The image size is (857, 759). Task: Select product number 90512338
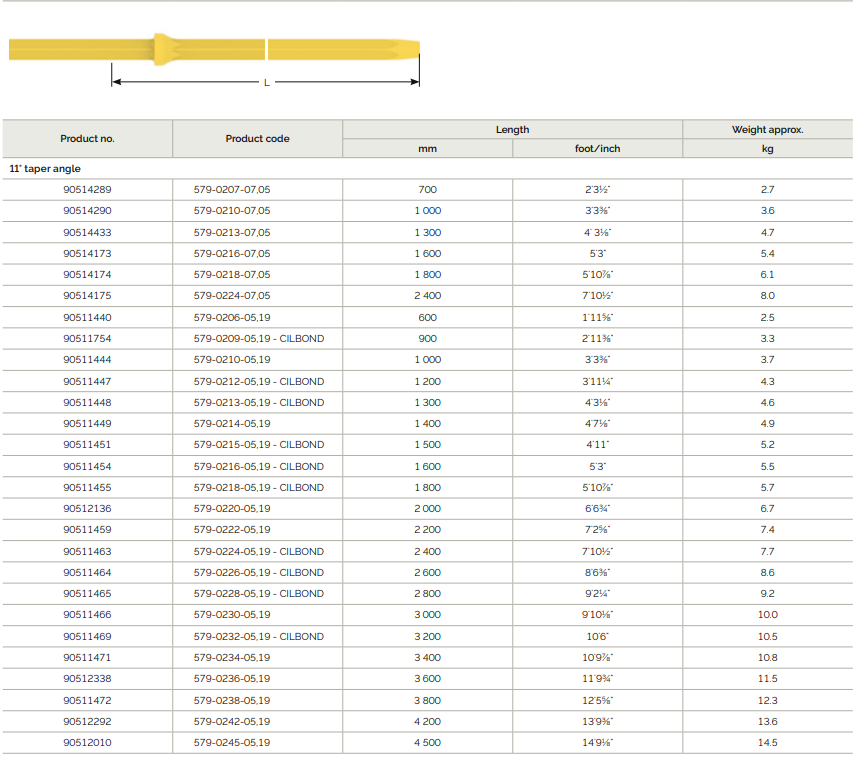tap(87, 679)
